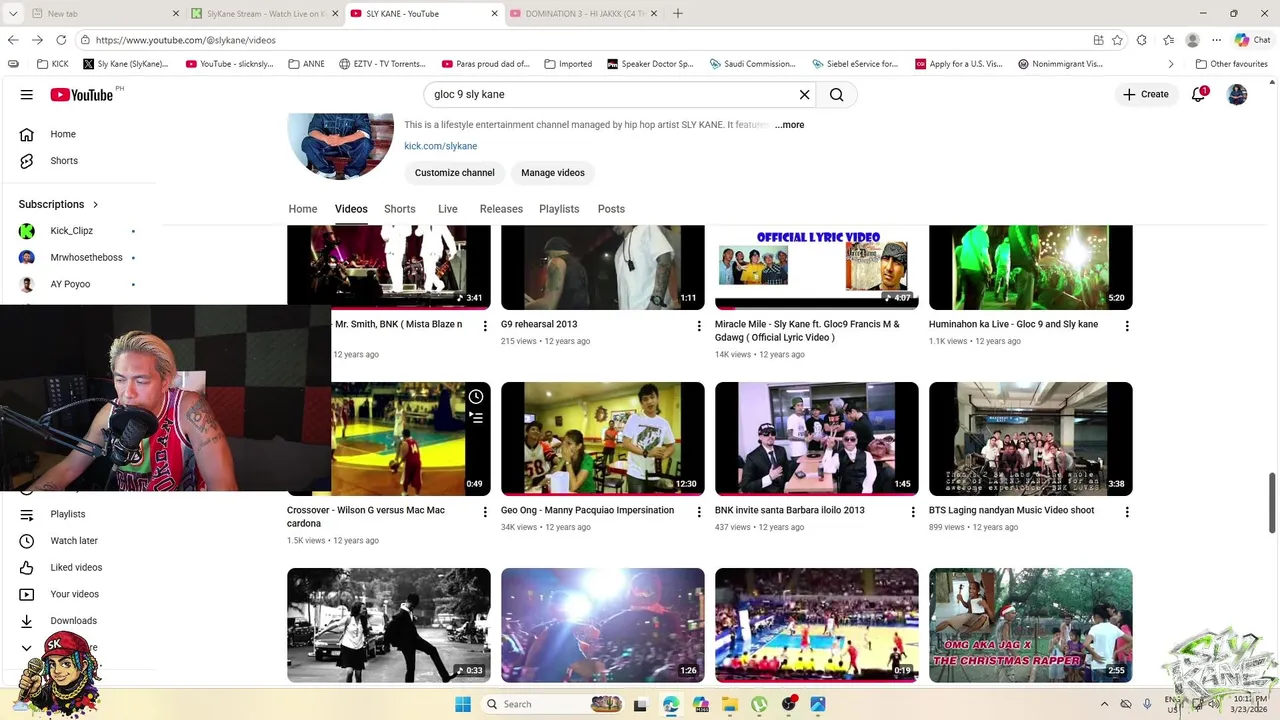Viewport: 1280px width, 720px height.
Task: Click the Customize channel button
Action: [455, 173]
